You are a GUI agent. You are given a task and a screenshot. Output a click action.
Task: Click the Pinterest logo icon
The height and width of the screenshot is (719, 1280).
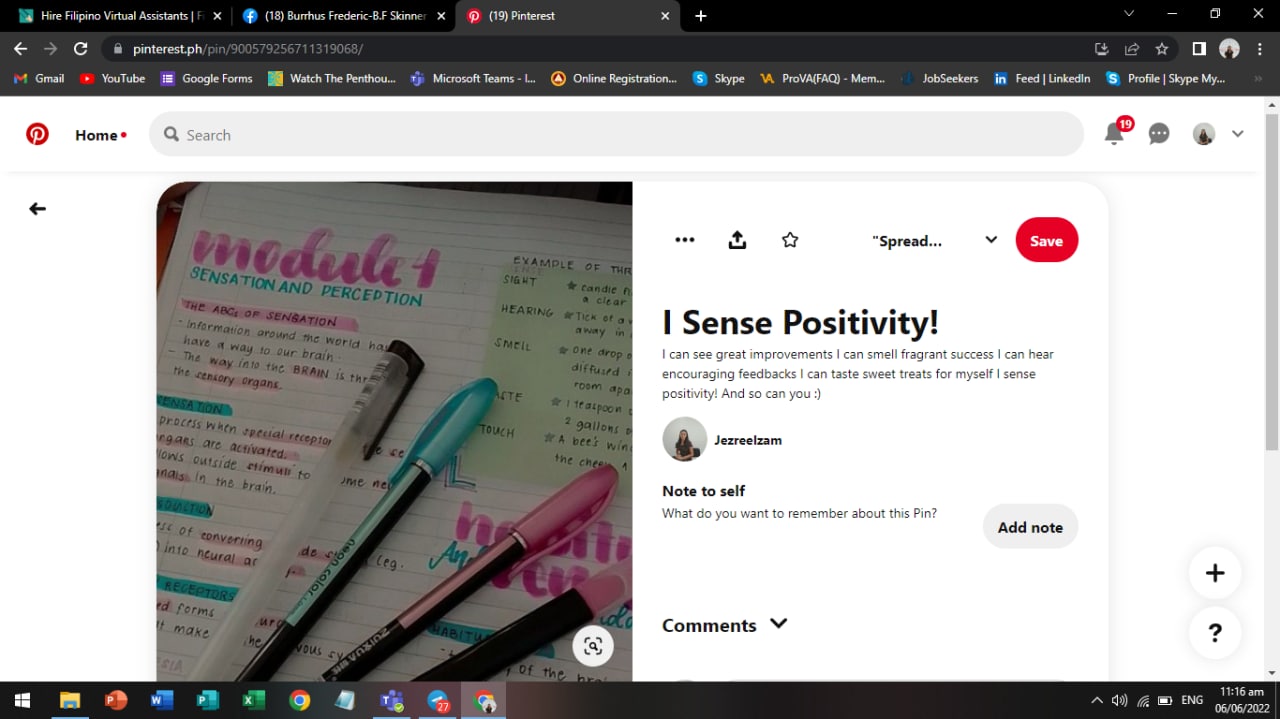coord(37,134)
